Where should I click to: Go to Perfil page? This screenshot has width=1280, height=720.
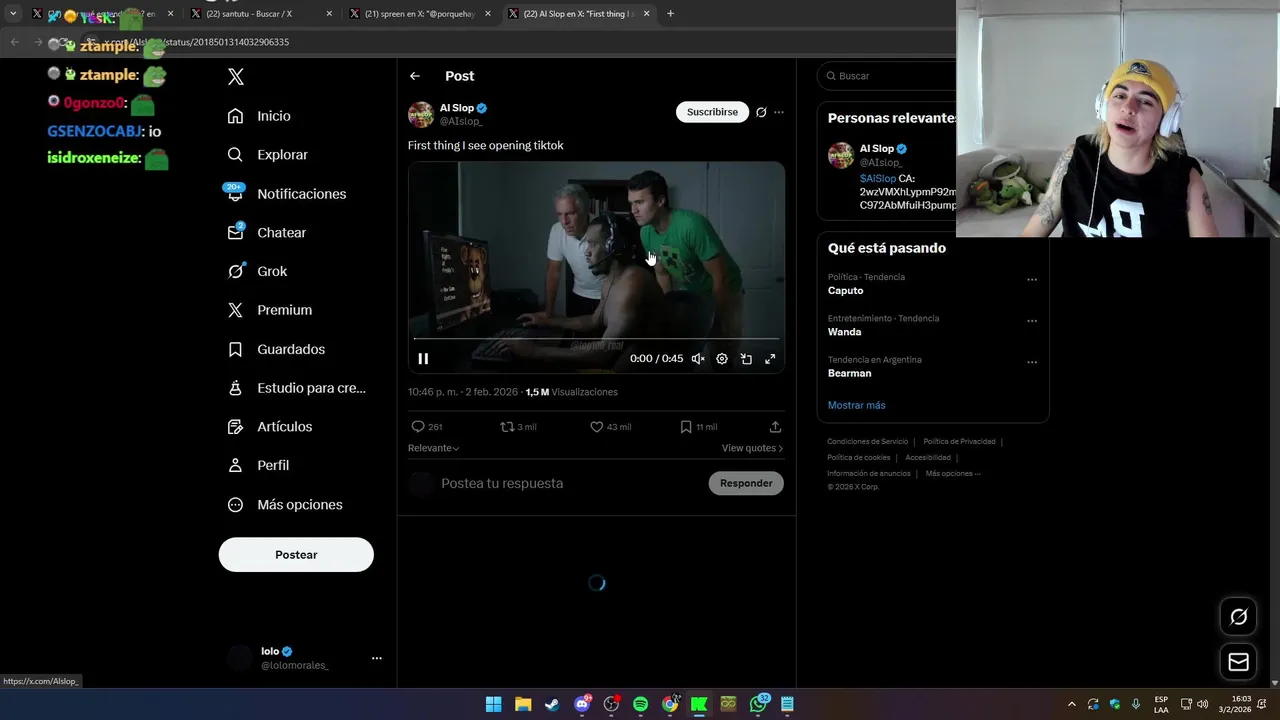tap(258, 465)
